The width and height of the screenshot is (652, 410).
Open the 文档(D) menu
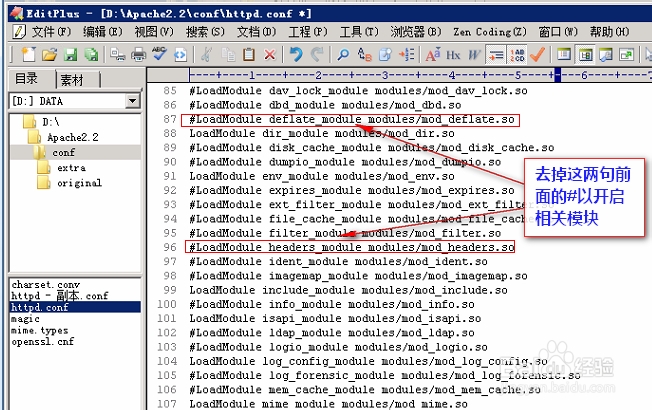(257, 32)
